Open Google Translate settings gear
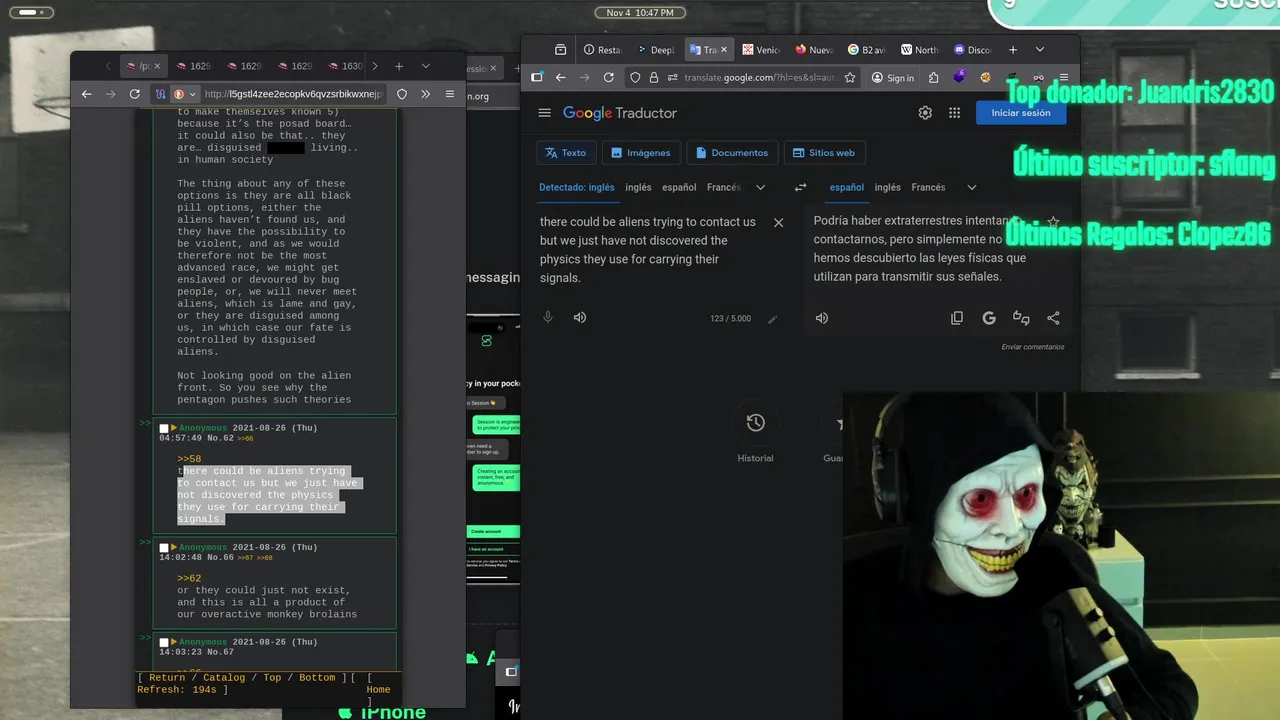The image size is (1280, 720). [925, 113]
